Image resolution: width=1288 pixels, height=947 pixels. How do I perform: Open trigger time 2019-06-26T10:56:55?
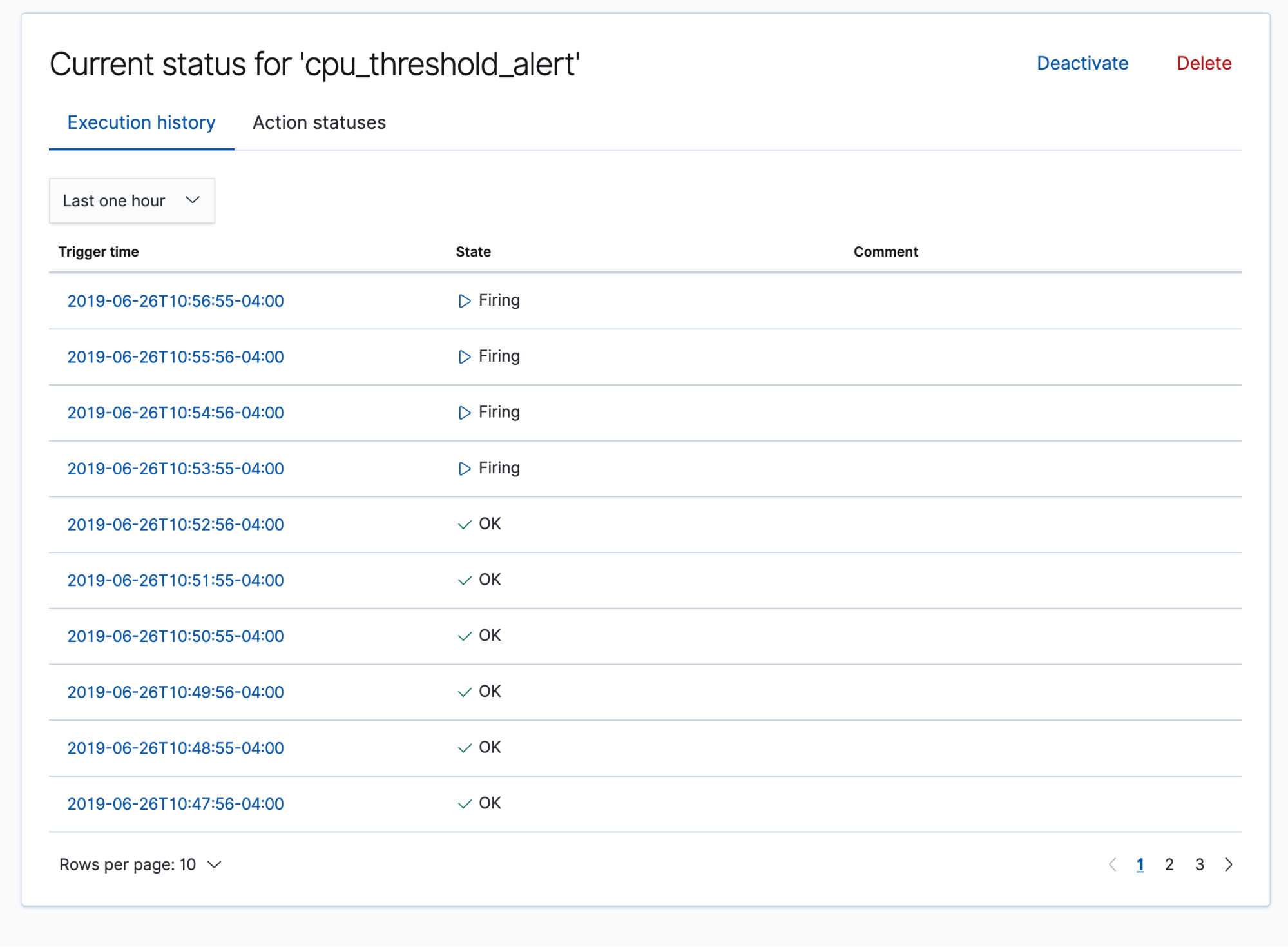click(175, 300)
